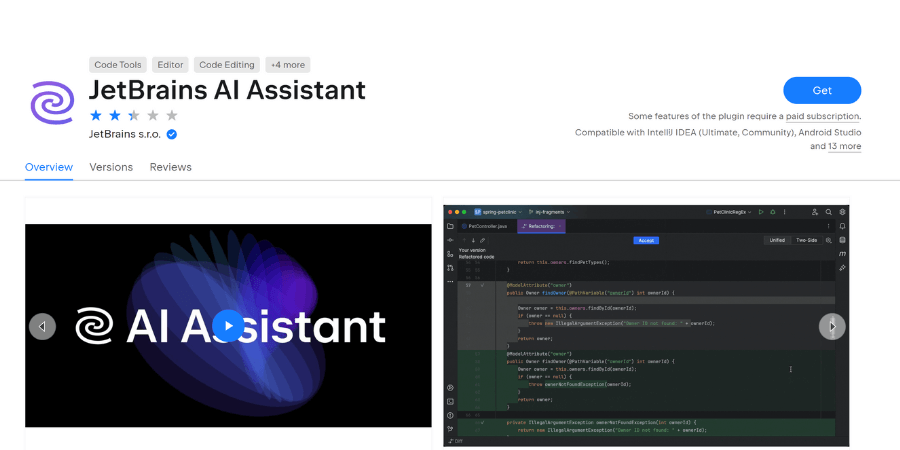Screen dimensions: 900x450
Task: Click the verified badge beside JetBrains s.r.o.
Action: (172, 134)
